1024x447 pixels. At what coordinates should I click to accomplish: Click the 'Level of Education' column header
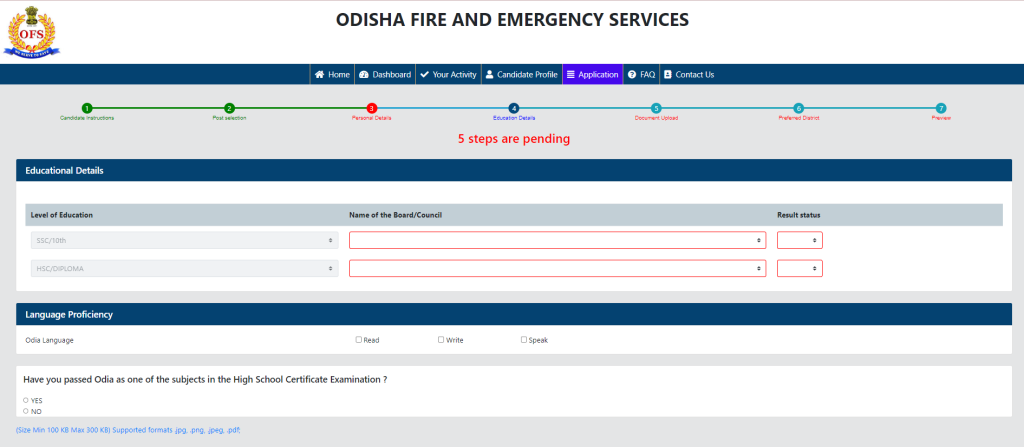pyautogui.click(x=61, y=215)
